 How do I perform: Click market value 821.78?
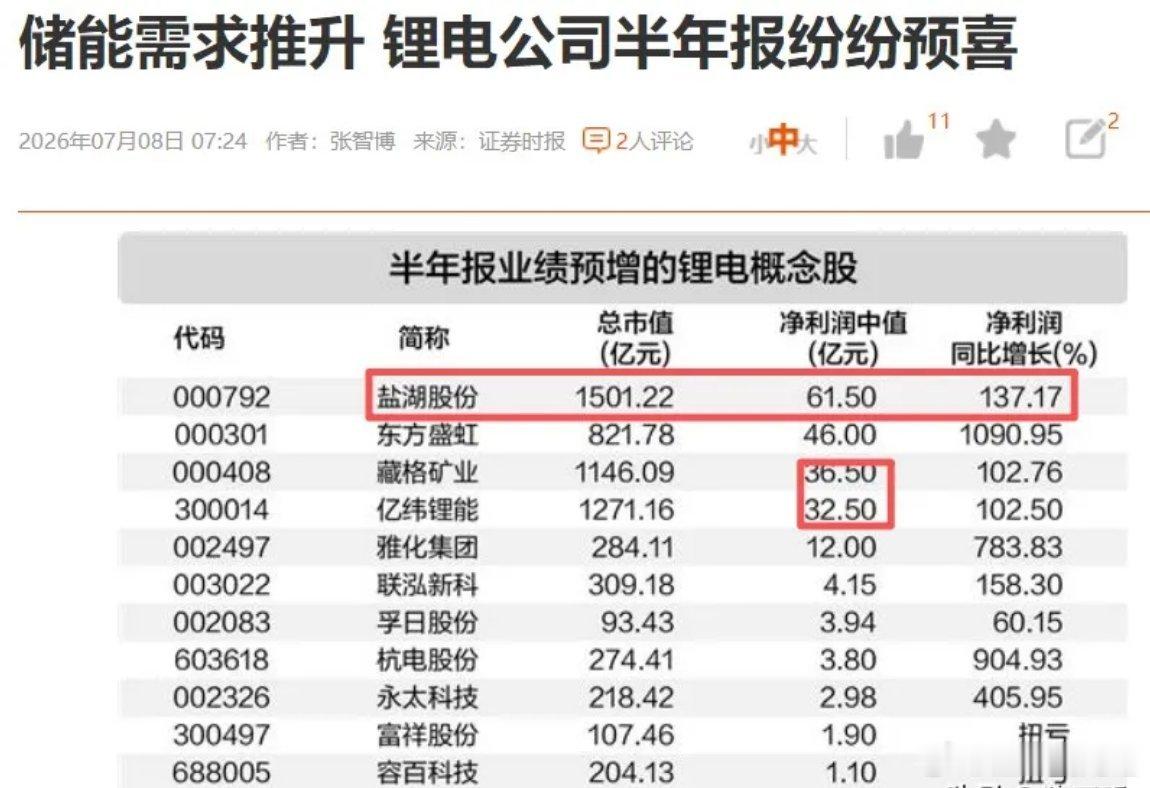[x=631, y=435]
